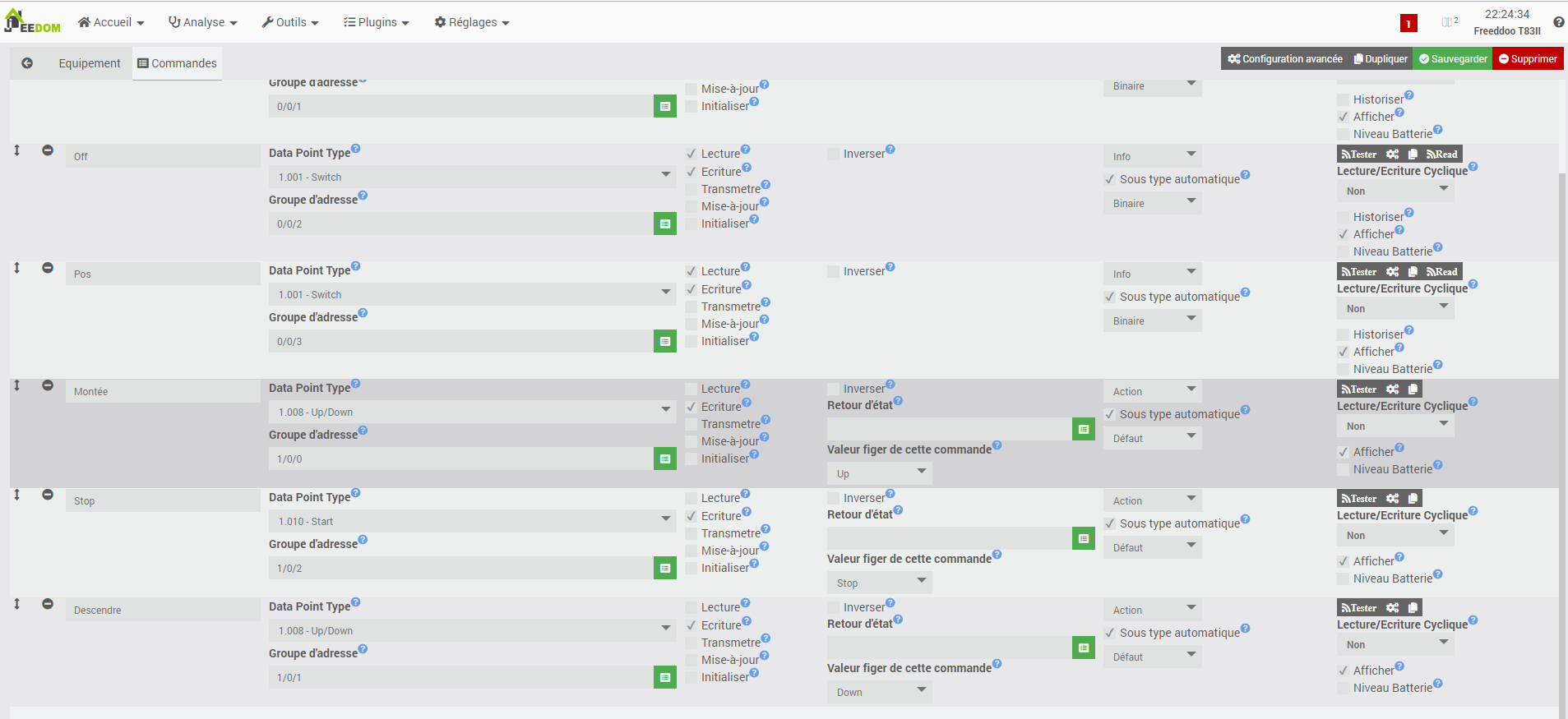
Task: Click the Descendre command name field
Action: click(x=163, y=611)
